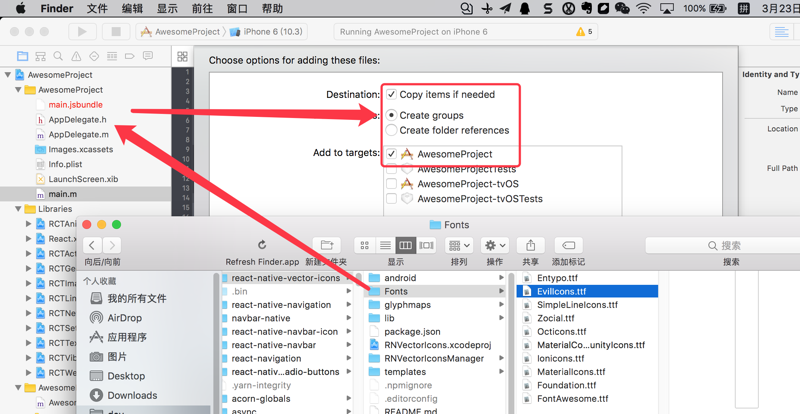Click the yellow warning indicator showing 5 issues
This screenshot has height=414, width=800.
(584, 32)
